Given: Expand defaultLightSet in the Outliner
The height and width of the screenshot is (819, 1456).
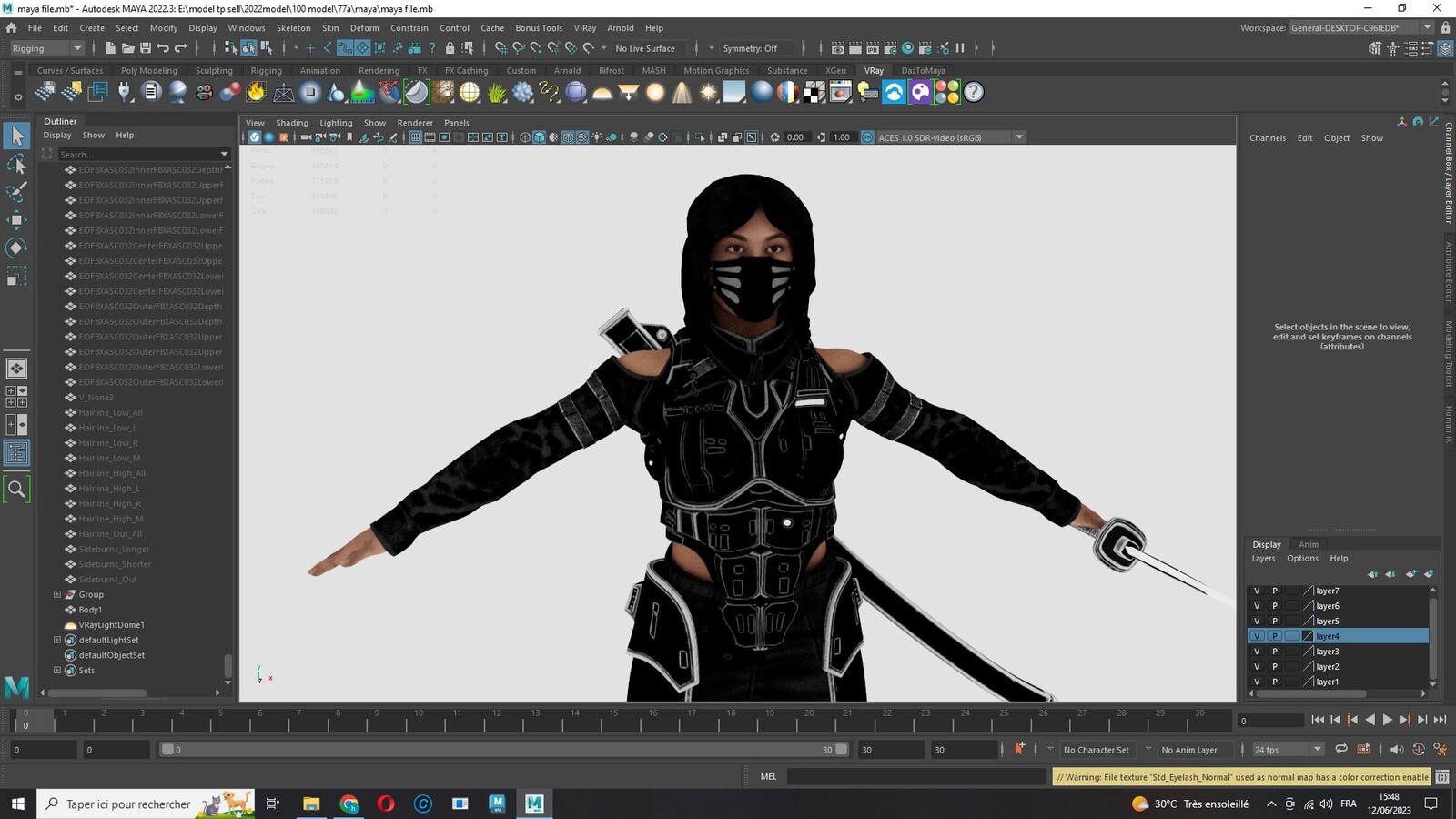Looking at the screenshot, I should pyautogui.click(x=57, y=640).
